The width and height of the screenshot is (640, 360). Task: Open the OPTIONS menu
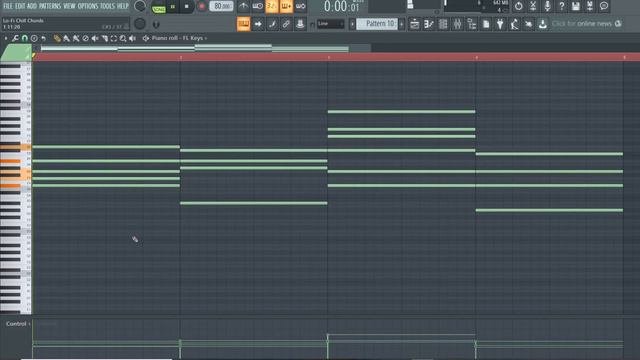[88, 6]
